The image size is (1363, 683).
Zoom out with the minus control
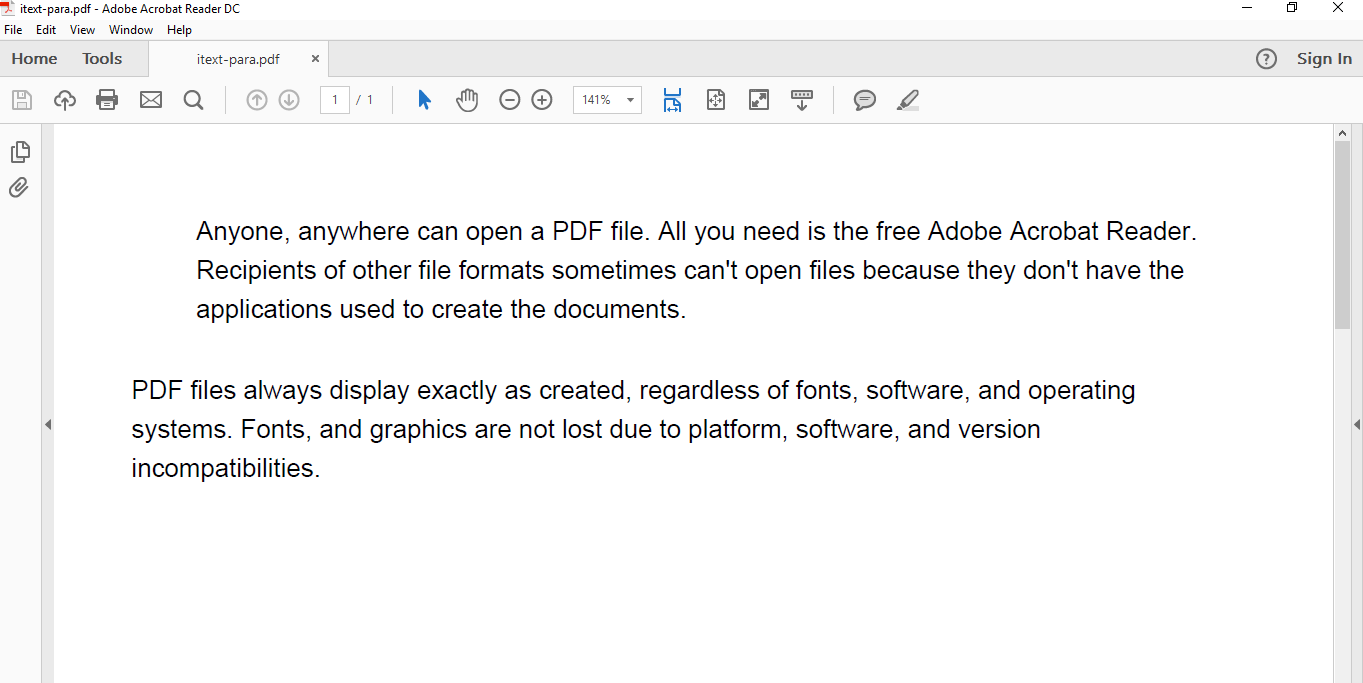pos(510,99)
